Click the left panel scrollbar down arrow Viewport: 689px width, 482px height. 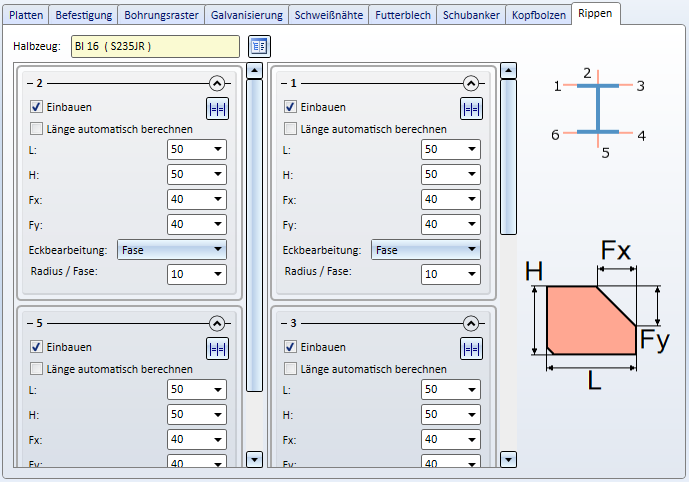point(254,460)
